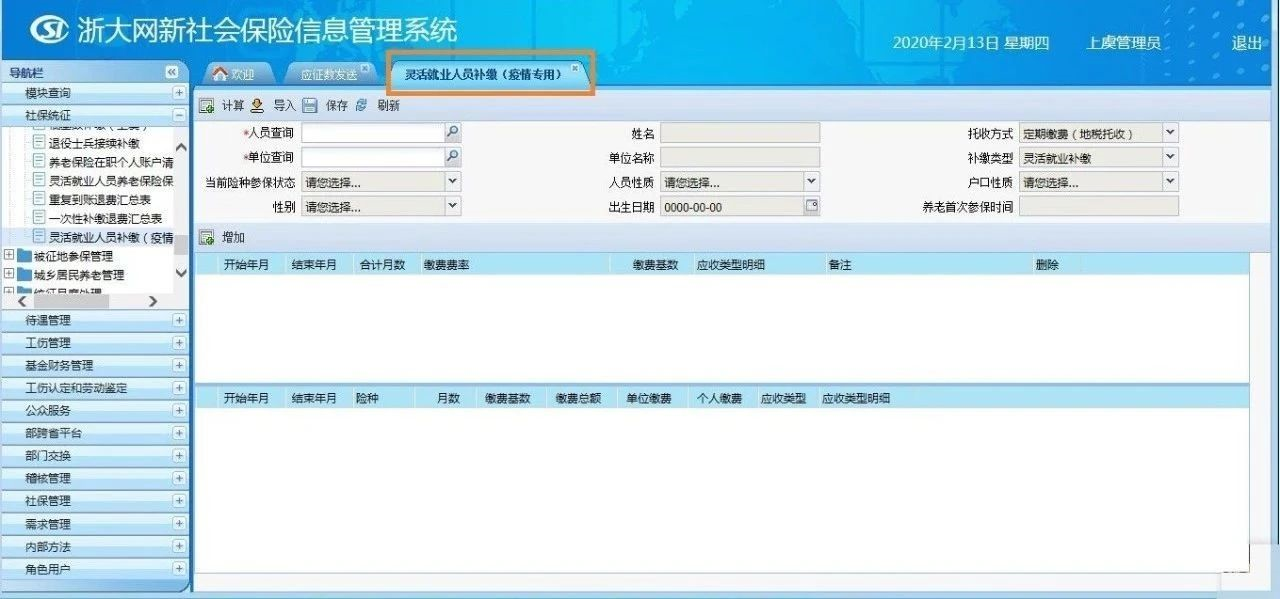This screenshot has width=1280, height=599.
Task: Open the 补缴类型 dropdown
Action: pos(1171,157)
